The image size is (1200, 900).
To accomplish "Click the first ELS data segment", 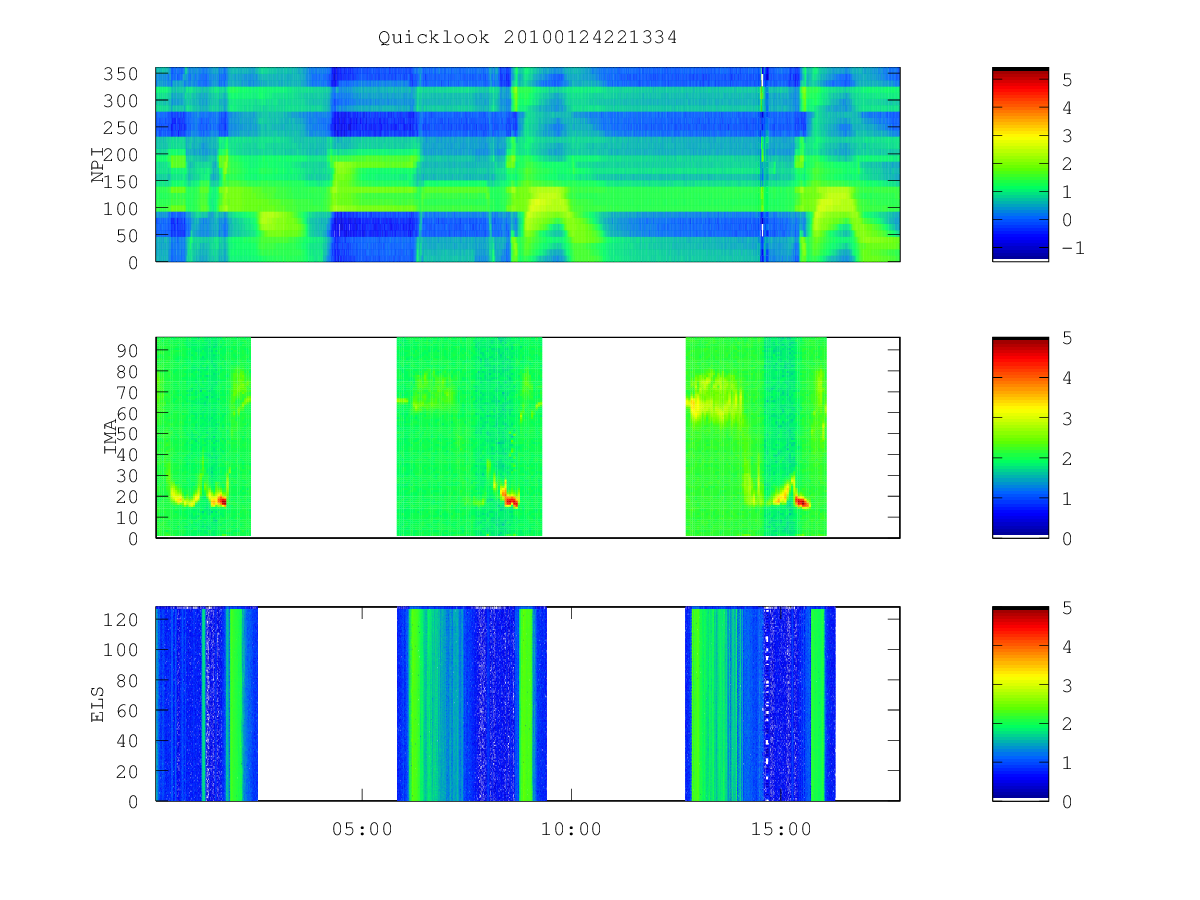I will coord(207,704).
